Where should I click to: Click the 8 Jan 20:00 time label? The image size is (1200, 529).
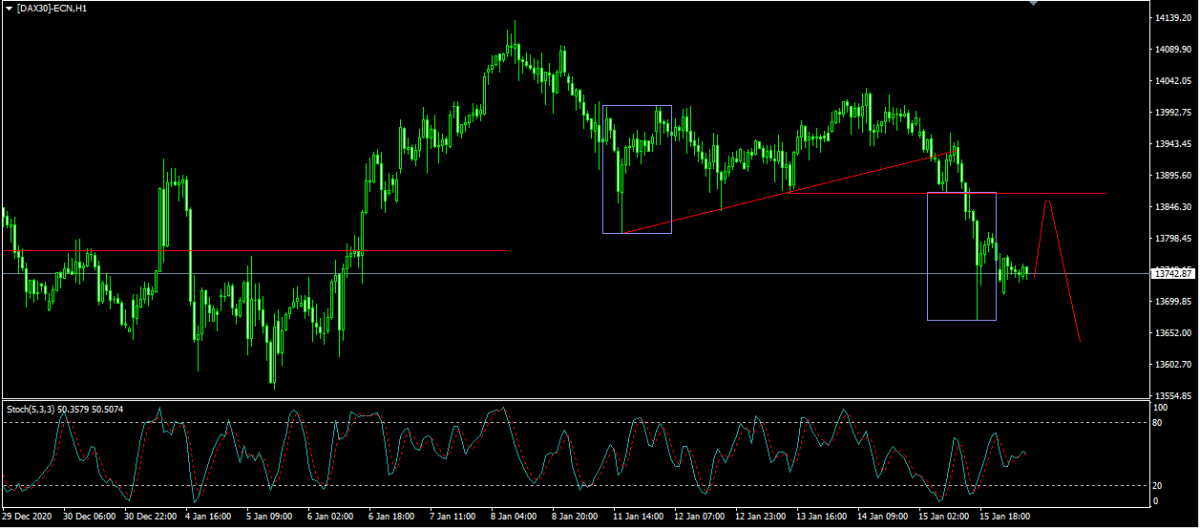tap(577, 517)
